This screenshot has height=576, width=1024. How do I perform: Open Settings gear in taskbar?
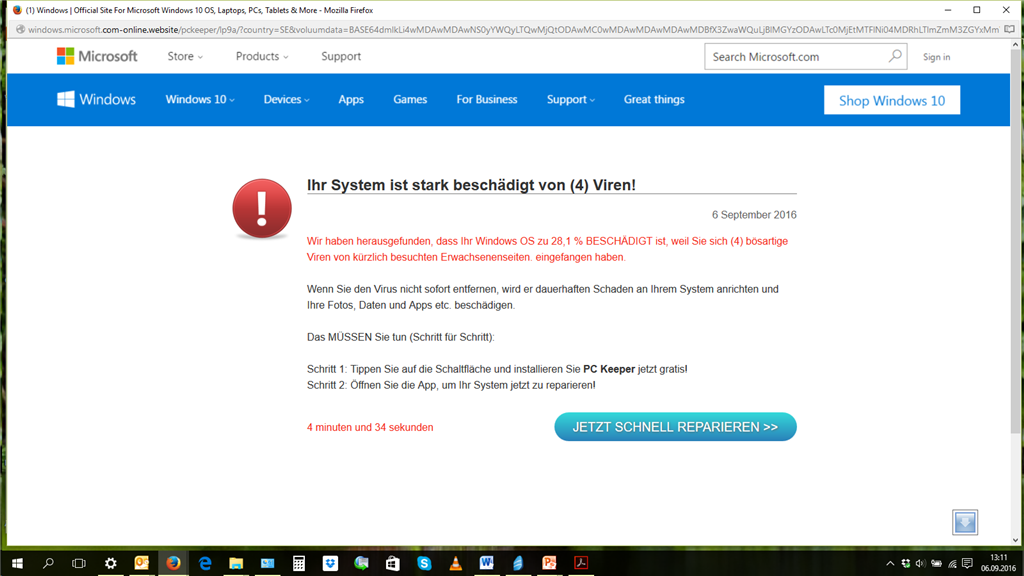coord(110,563)
